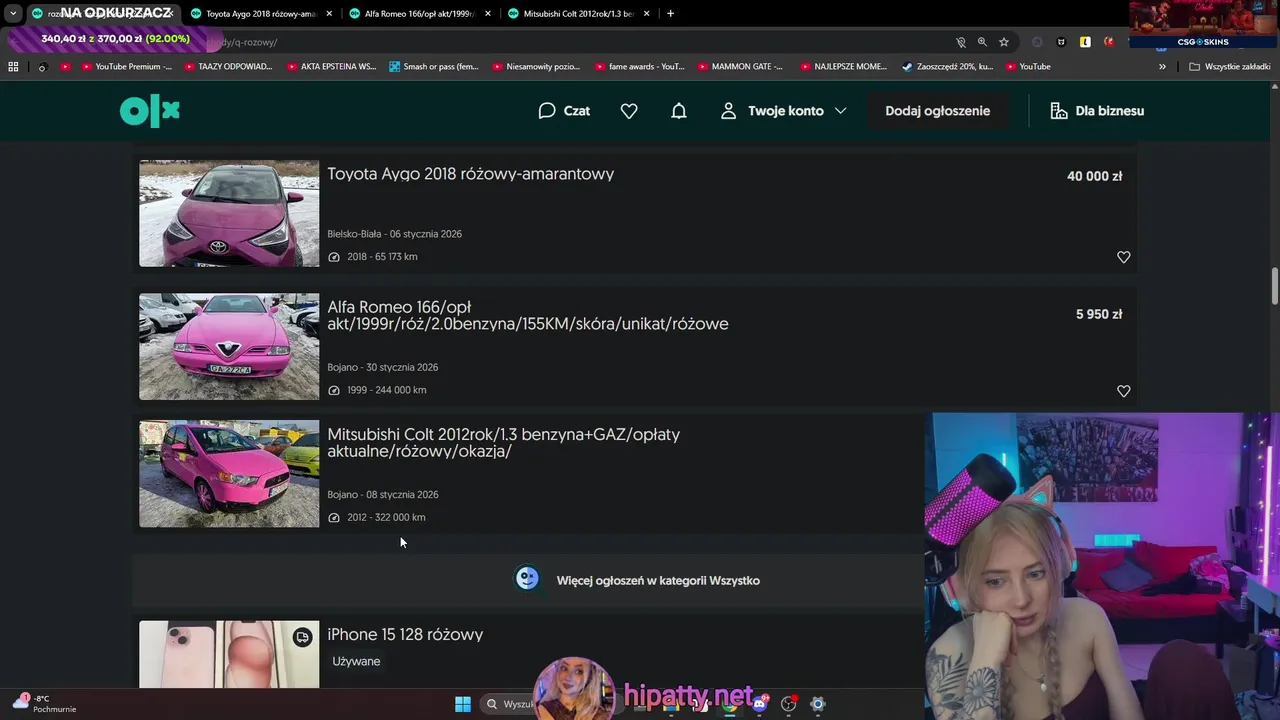Switch to the Toyota Aygo 2018 tab
Screen dimensions: 1280x720
click(260, 14)
